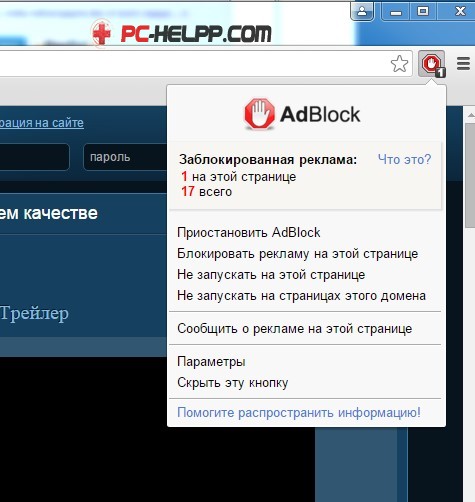Click Сообщить о рекламе на этой странице
This screenshot has height=502, width=475.
click(x=295, y=329)
